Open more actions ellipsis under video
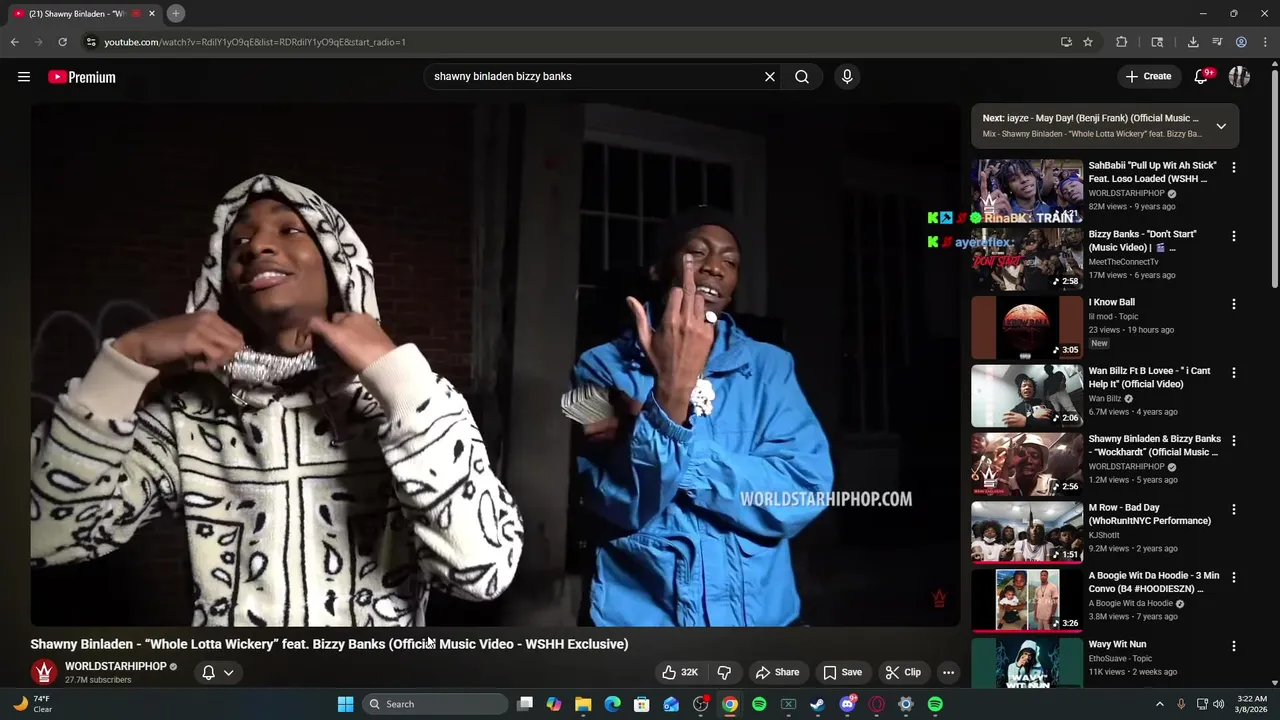Viewport: 1280px width, 720px height. click(948, 672)
